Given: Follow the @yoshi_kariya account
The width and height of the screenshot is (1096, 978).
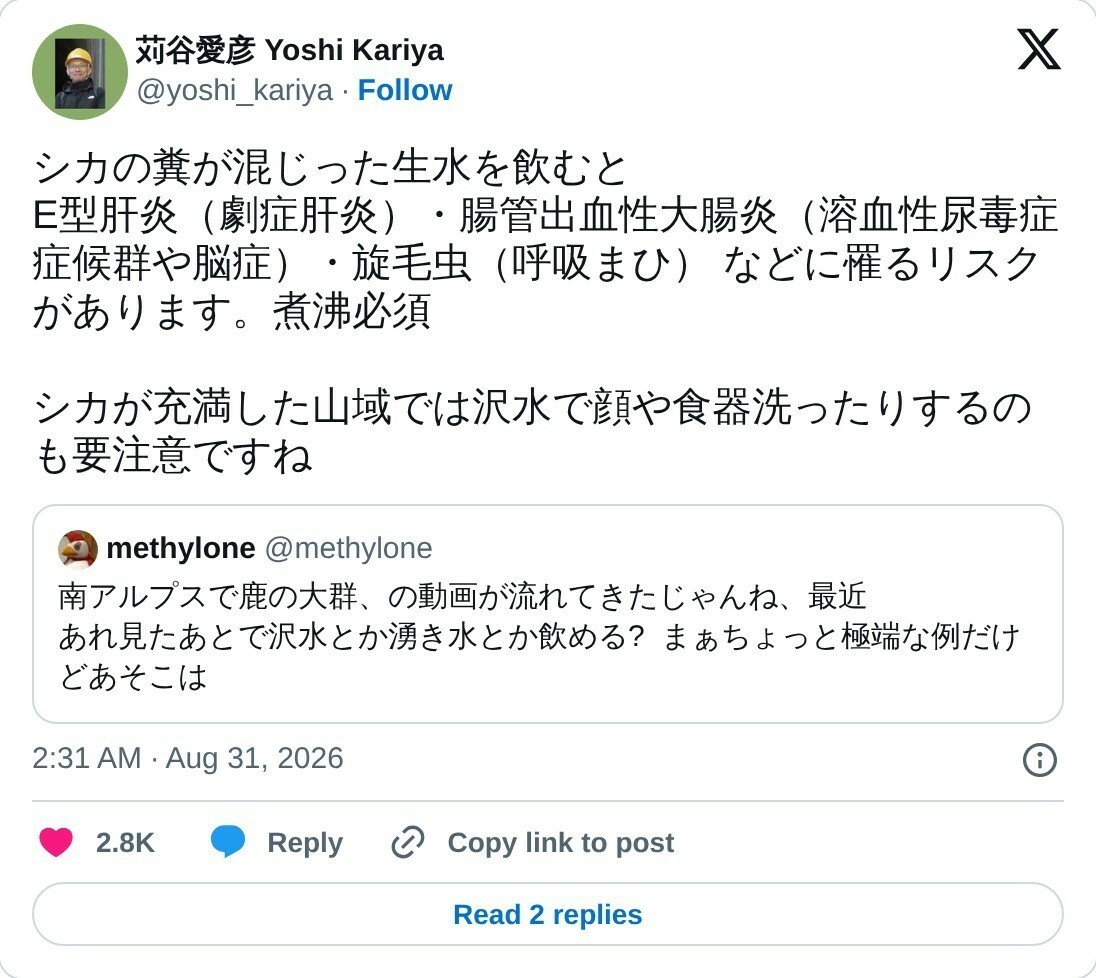Looking at the screenshot, I should tap(405, 90).
